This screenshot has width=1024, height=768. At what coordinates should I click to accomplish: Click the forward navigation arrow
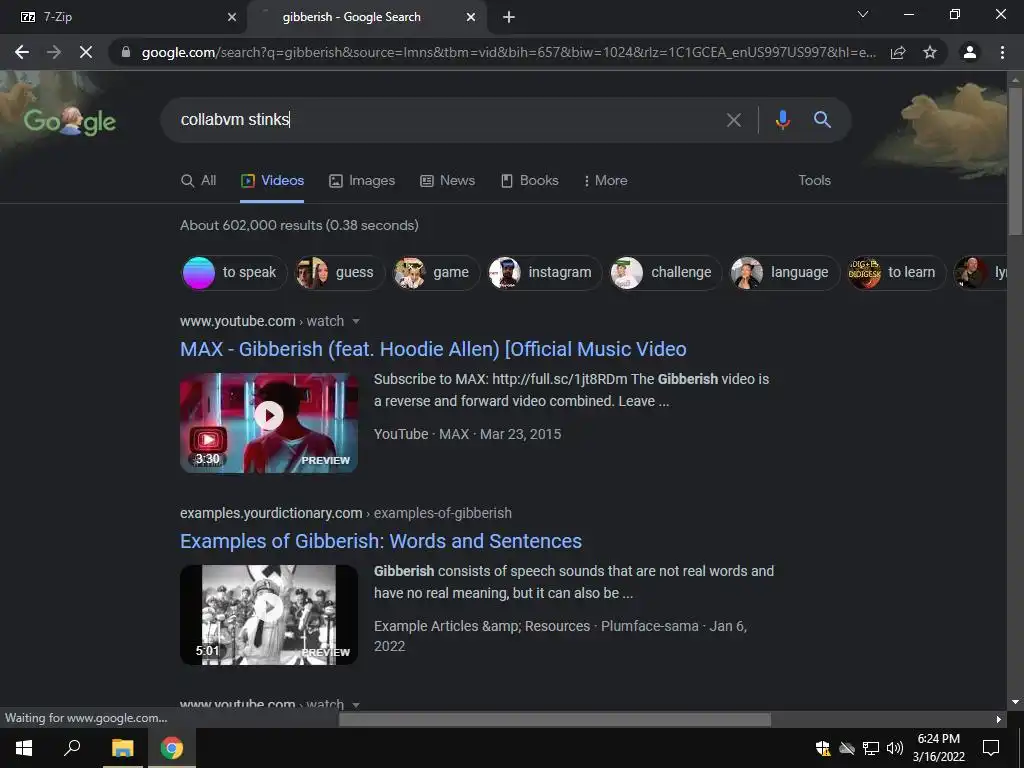coord(54,52)
